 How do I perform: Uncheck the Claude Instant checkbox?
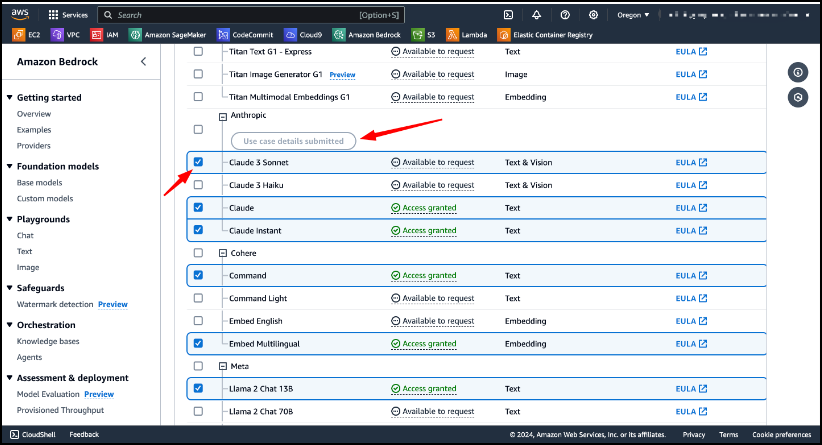click(x=198, y=230)
